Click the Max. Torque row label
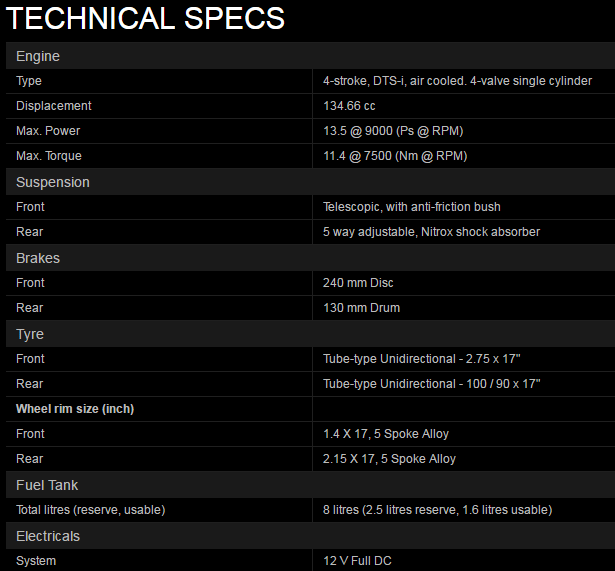This screenshot has height=571, width=615. (49, 156)
